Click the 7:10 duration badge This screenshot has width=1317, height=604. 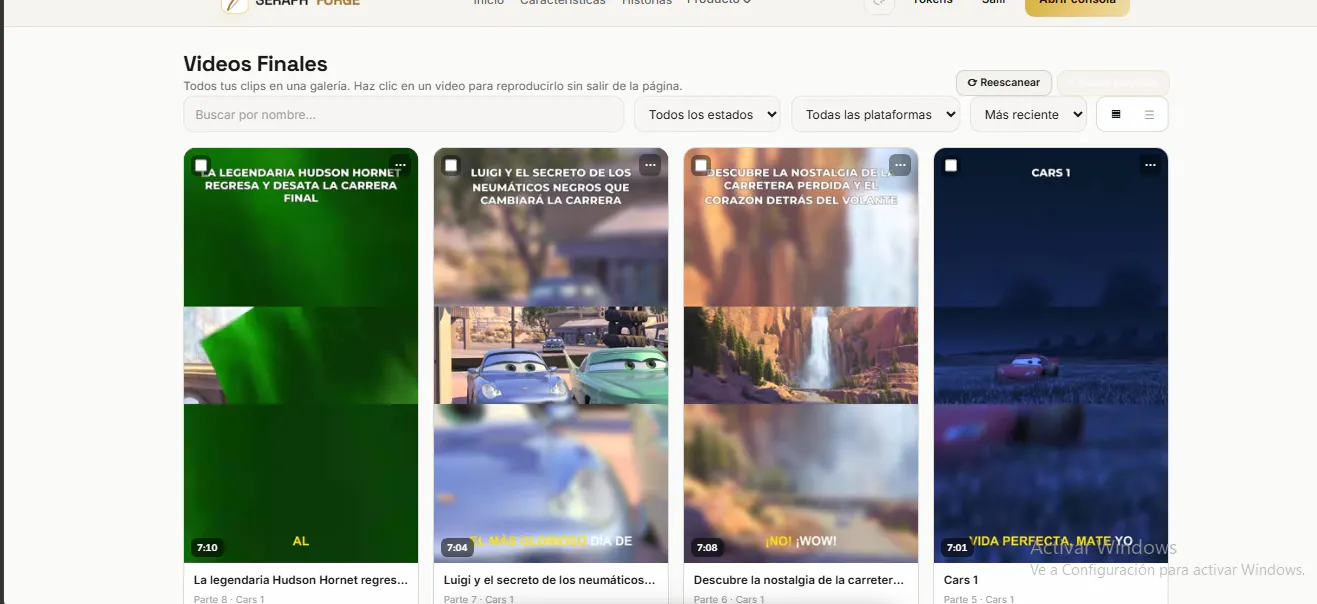[207, 547]
